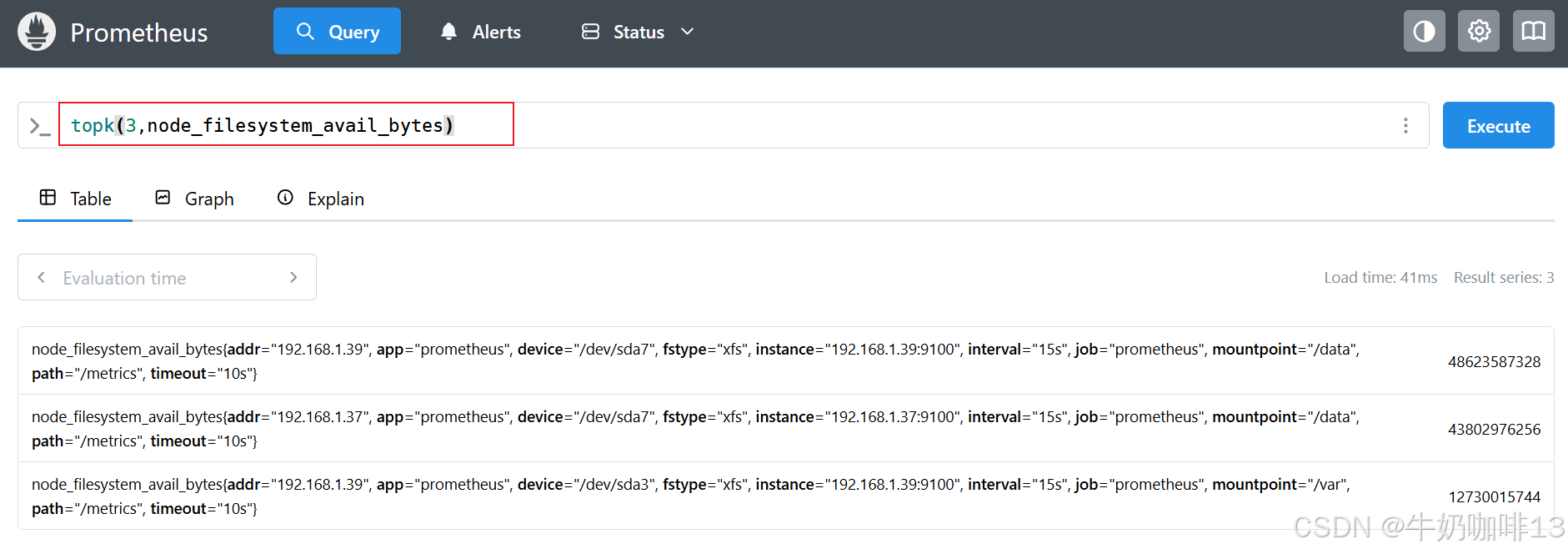Run the query with Execute
The image size is (1568, 554).
click(1498, 125)
